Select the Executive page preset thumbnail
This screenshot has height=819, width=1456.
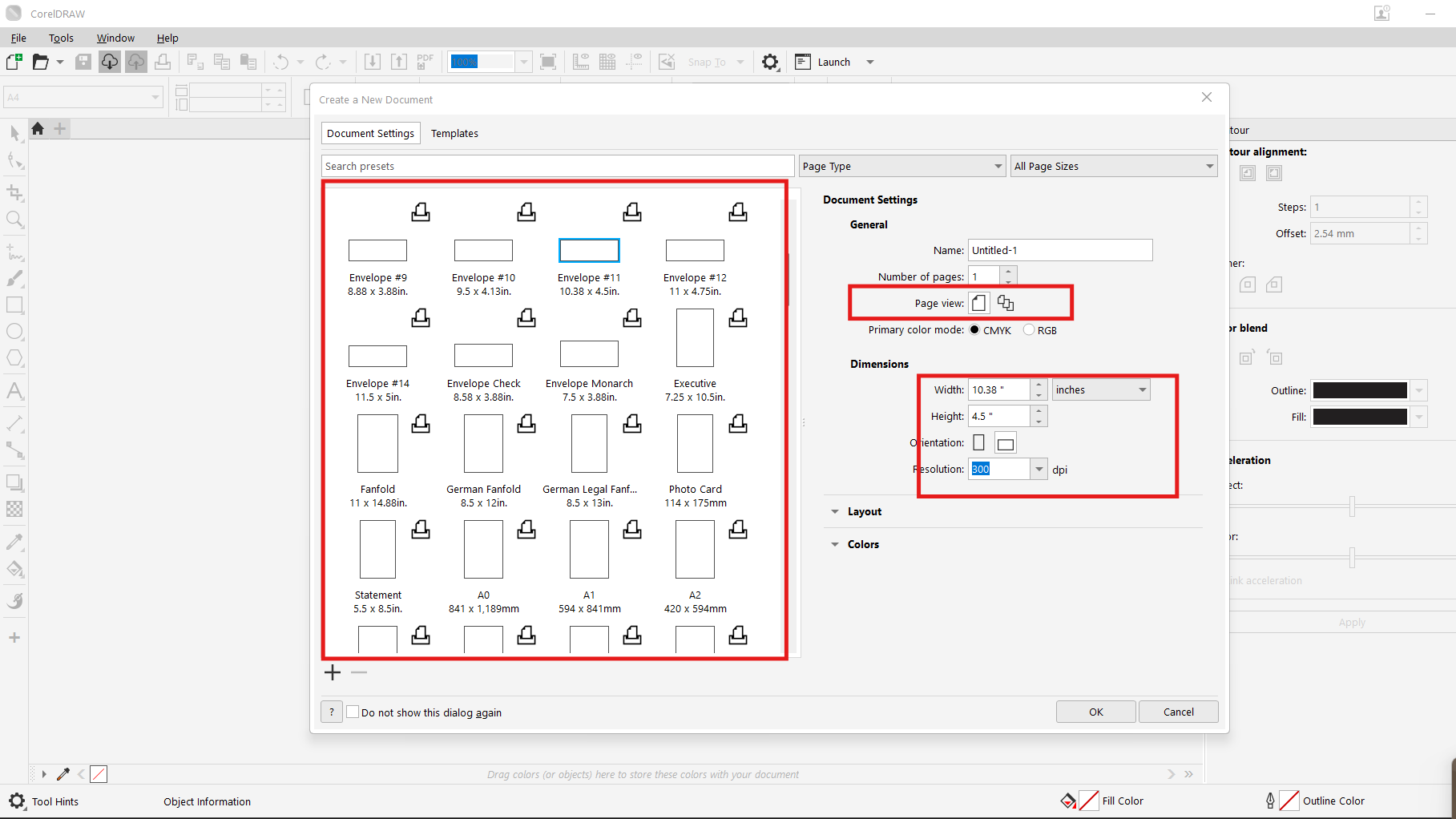[695, 337]
